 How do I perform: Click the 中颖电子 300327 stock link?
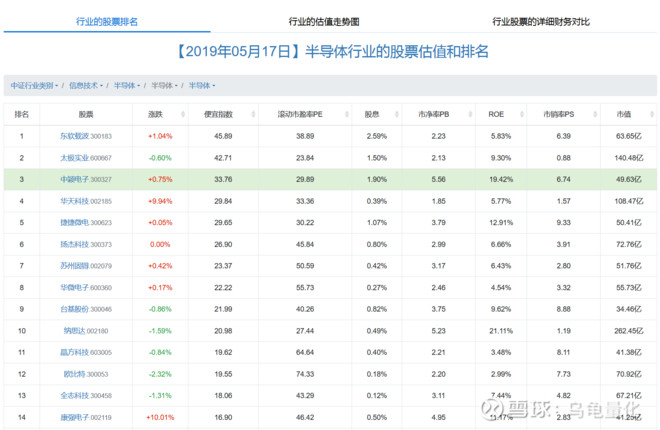86,179
